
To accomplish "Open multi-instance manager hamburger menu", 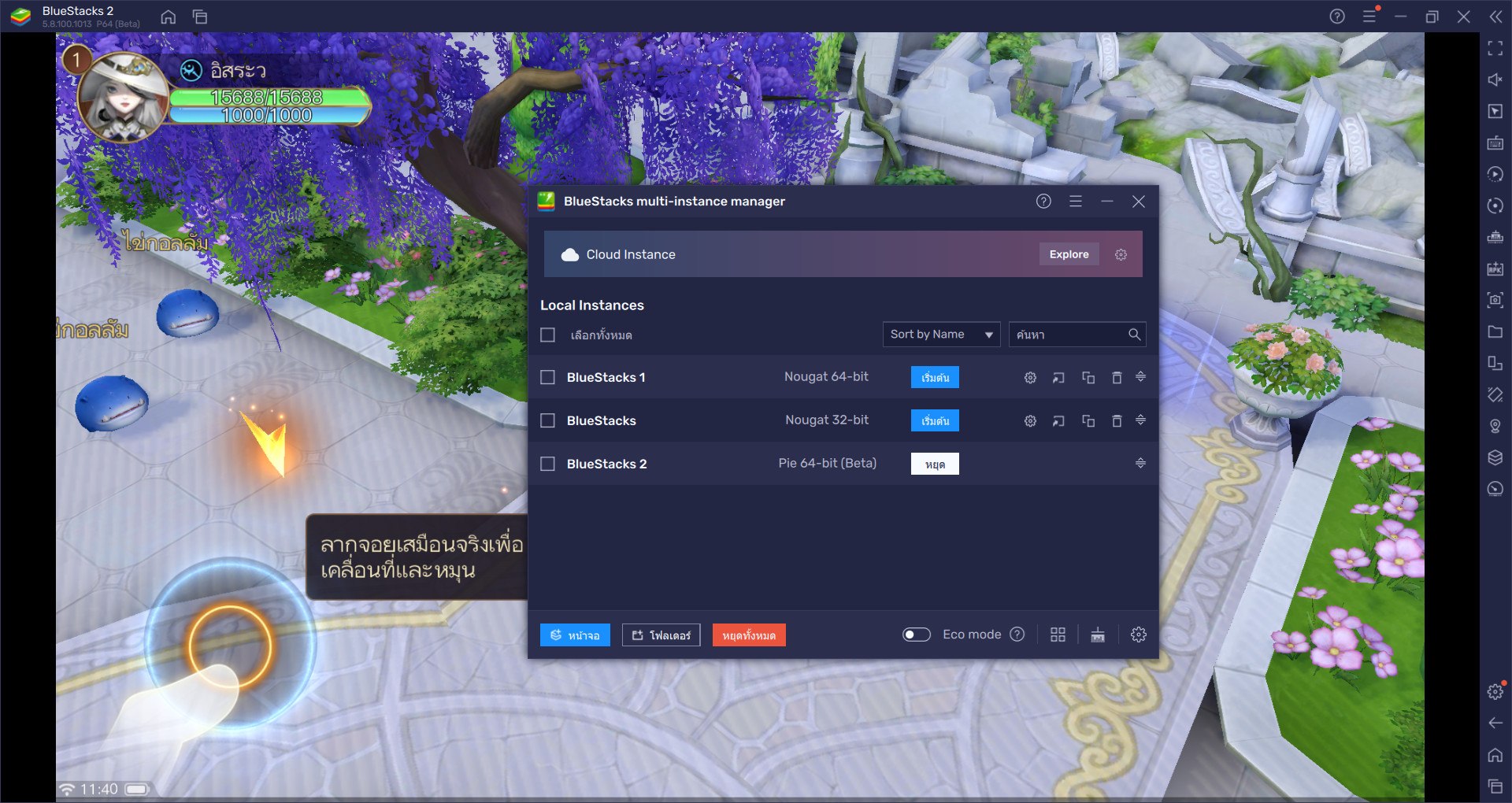I will pos(1076,202).
